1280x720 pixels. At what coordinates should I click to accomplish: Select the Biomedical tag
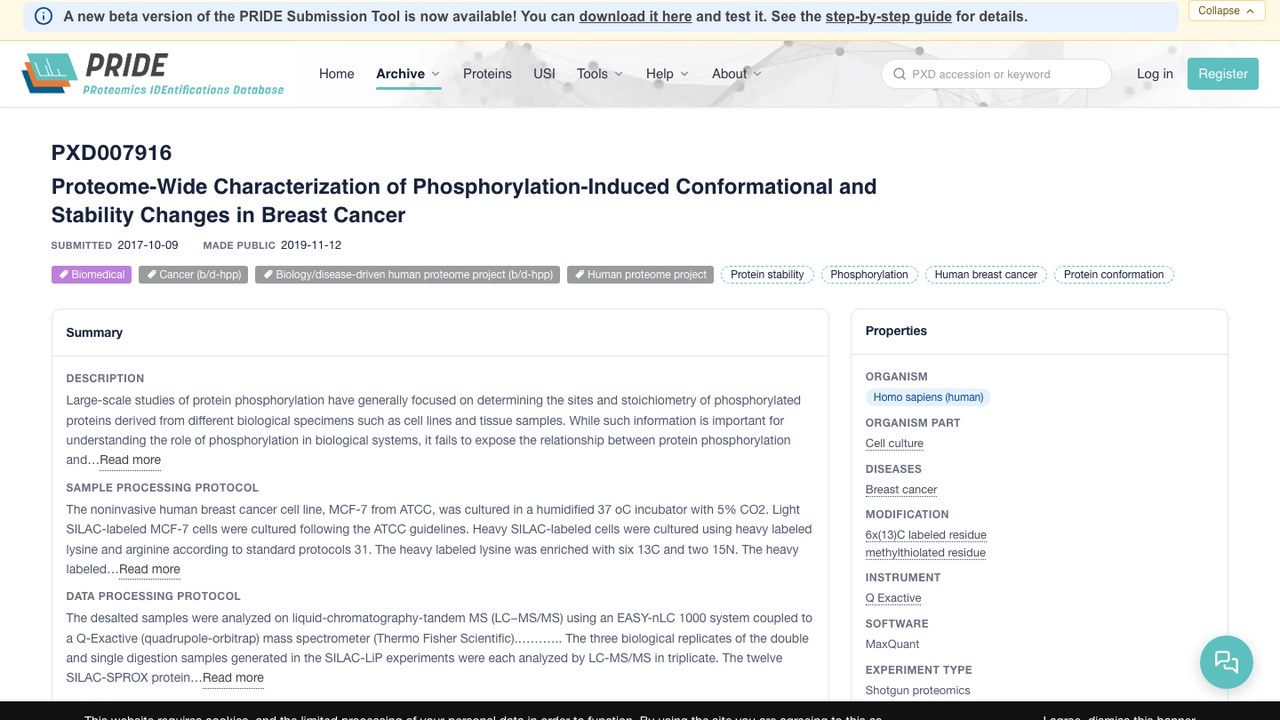pos(91,274)
